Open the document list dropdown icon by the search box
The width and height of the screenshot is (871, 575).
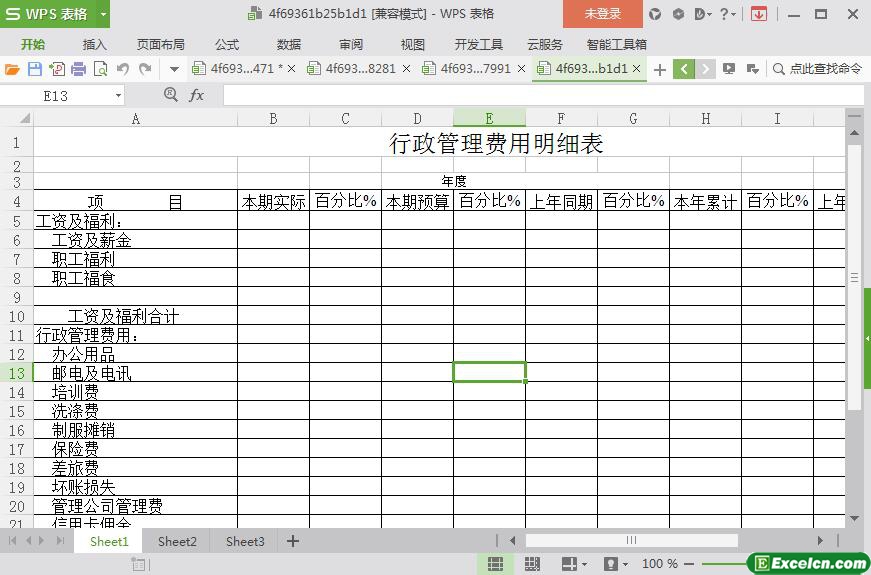[x=753, y=69]
